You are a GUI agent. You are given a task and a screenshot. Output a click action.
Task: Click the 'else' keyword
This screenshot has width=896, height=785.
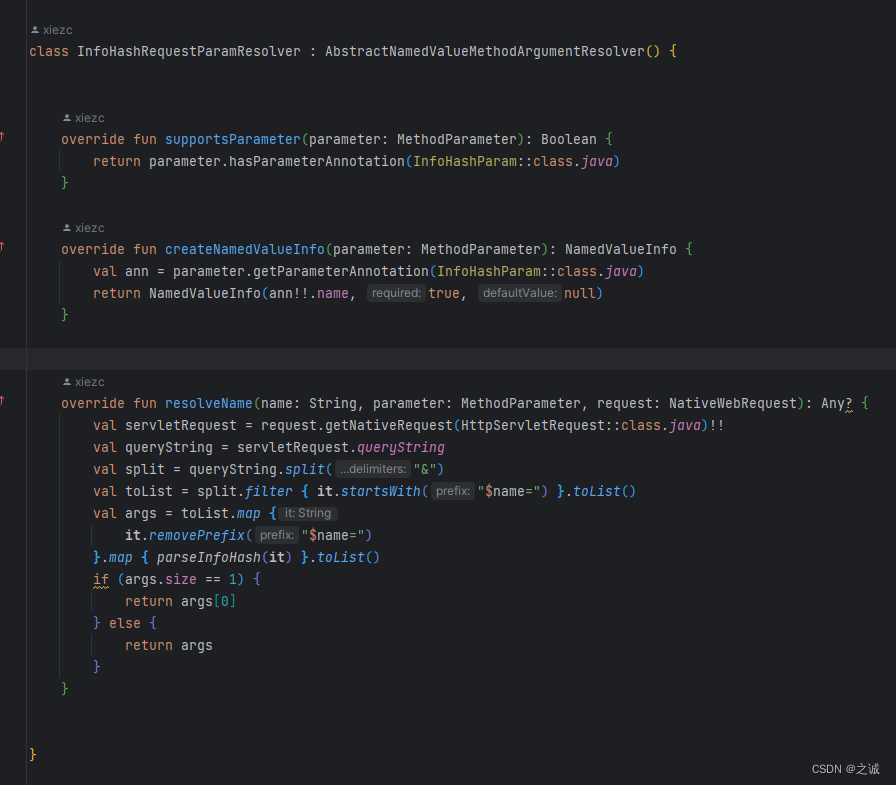click(125, 623)
